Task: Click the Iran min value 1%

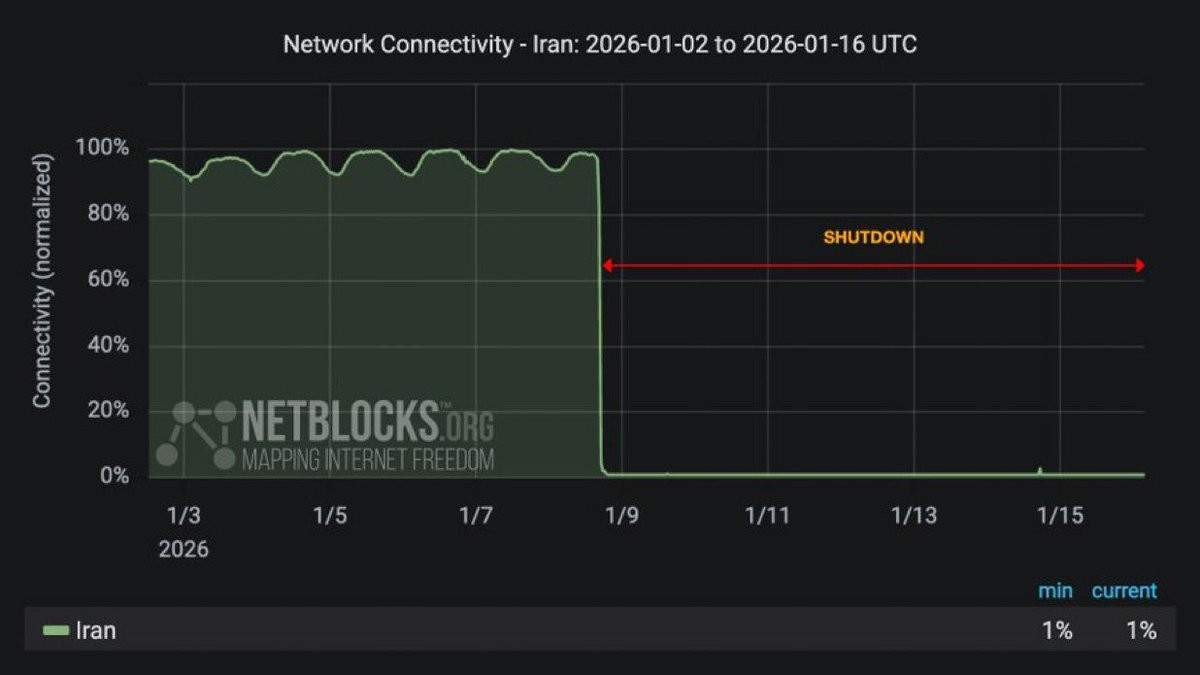Action: (x=1057, y=631)
